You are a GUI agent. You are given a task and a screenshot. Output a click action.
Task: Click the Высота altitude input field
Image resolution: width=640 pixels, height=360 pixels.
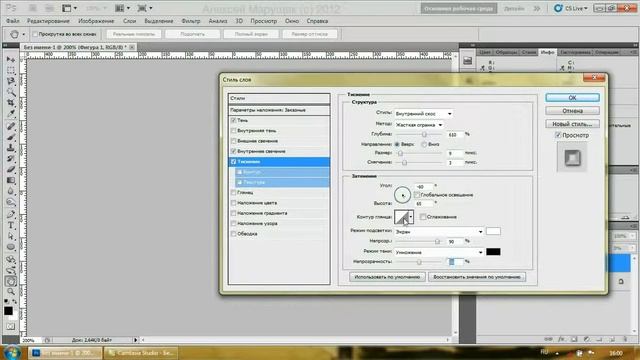pos(424,203)
